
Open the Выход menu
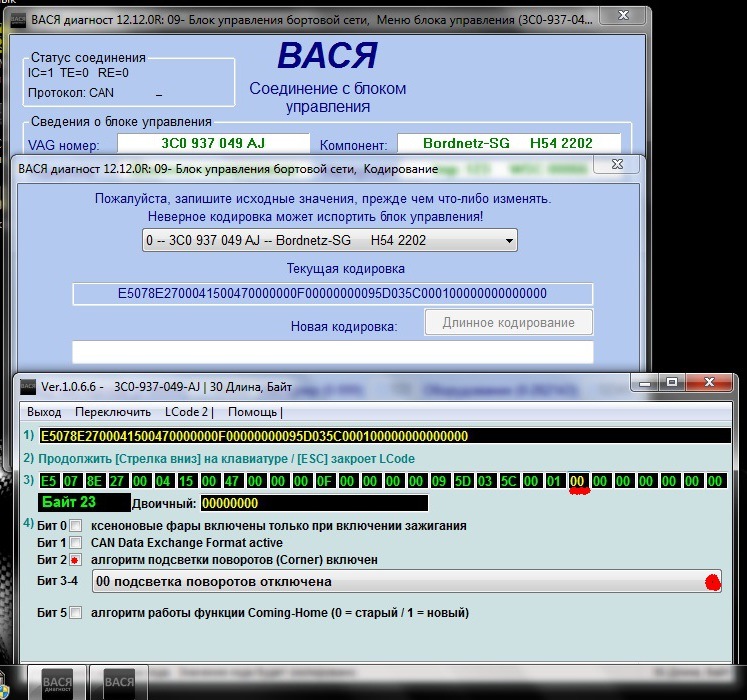(x=44, y=412)
